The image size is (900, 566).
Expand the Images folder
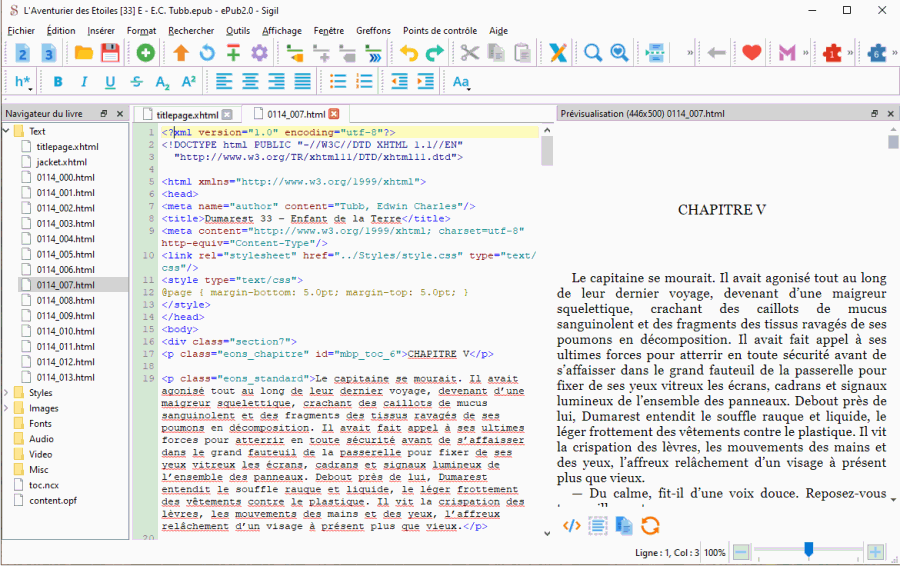[x=6, y=408]
